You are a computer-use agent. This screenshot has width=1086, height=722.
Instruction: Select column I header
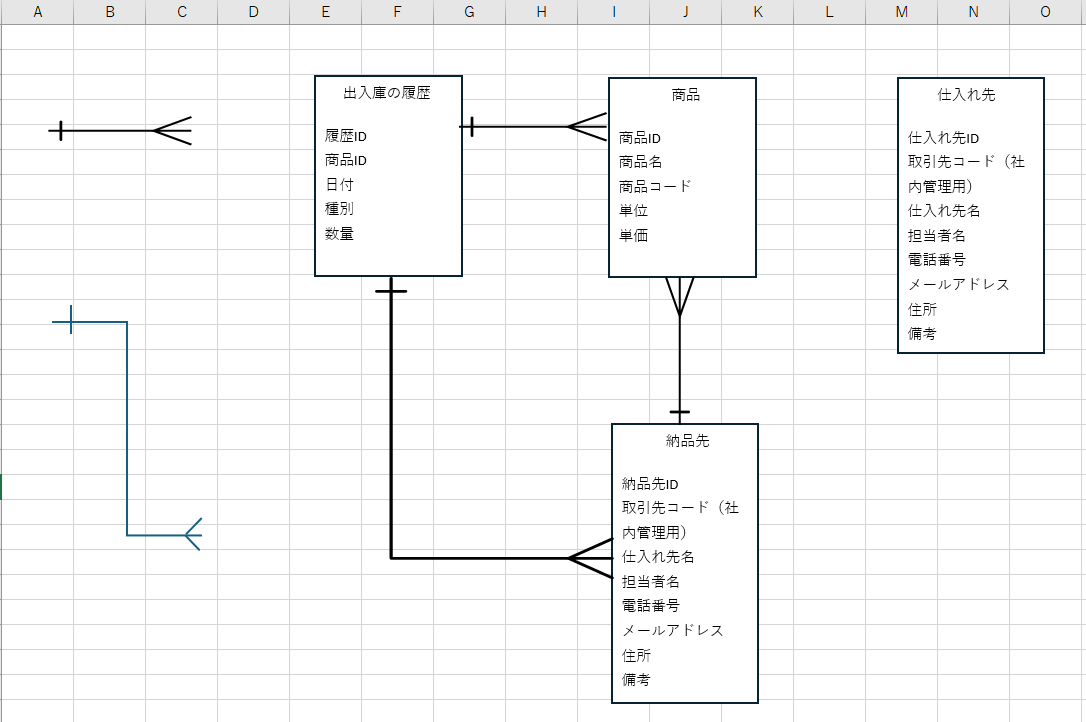point(614,12)
